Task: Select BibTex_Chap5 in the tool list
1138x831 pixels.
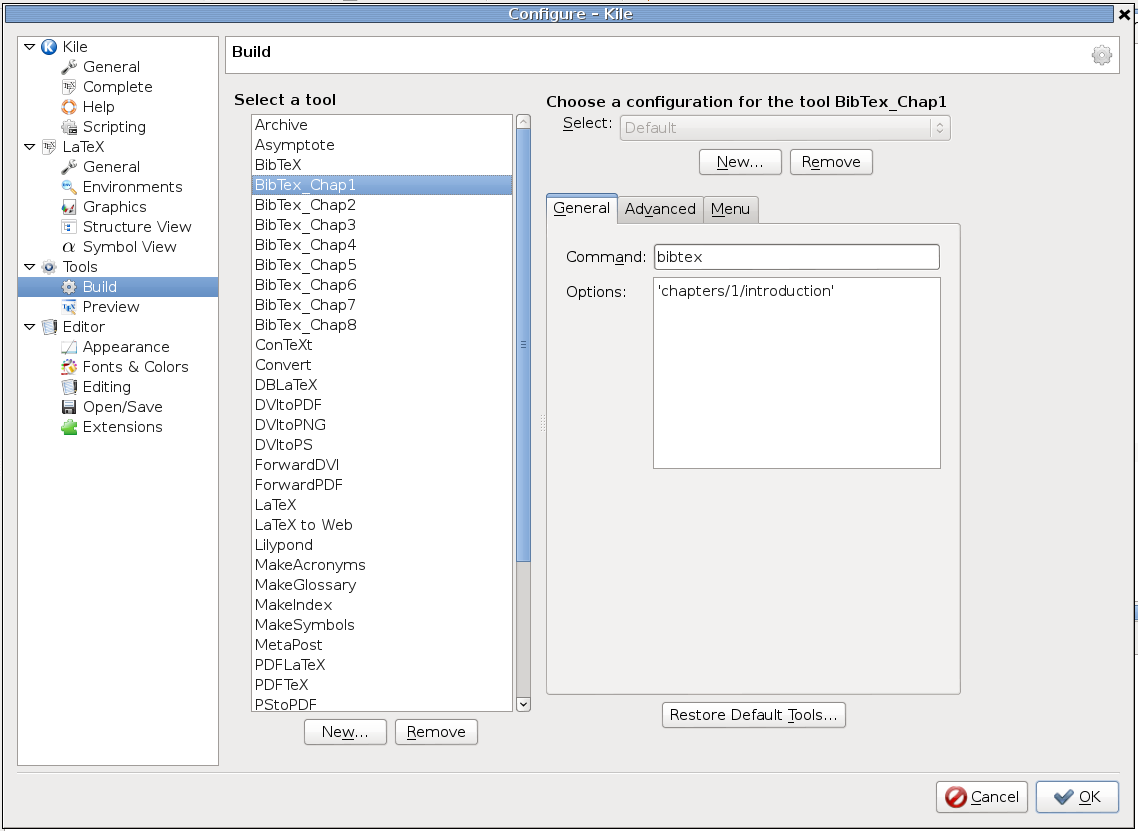Action: (x=382, y=265)
